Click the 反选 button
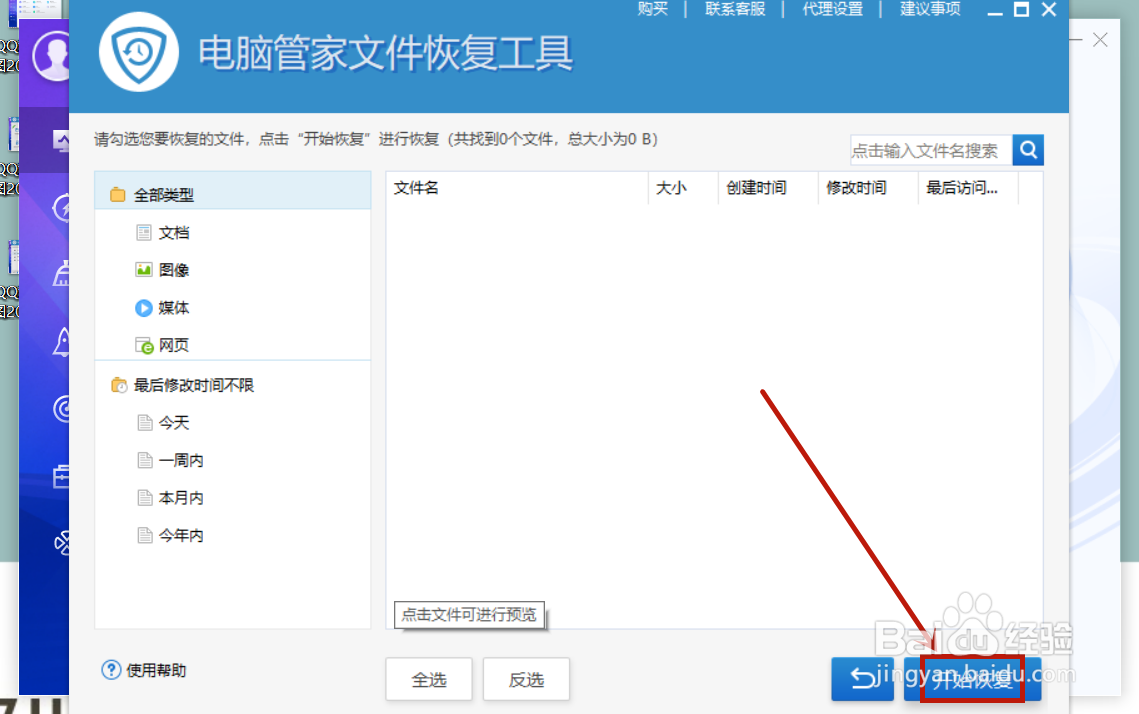Viewport: 1139px width, 714px height. tap(526, 679)
